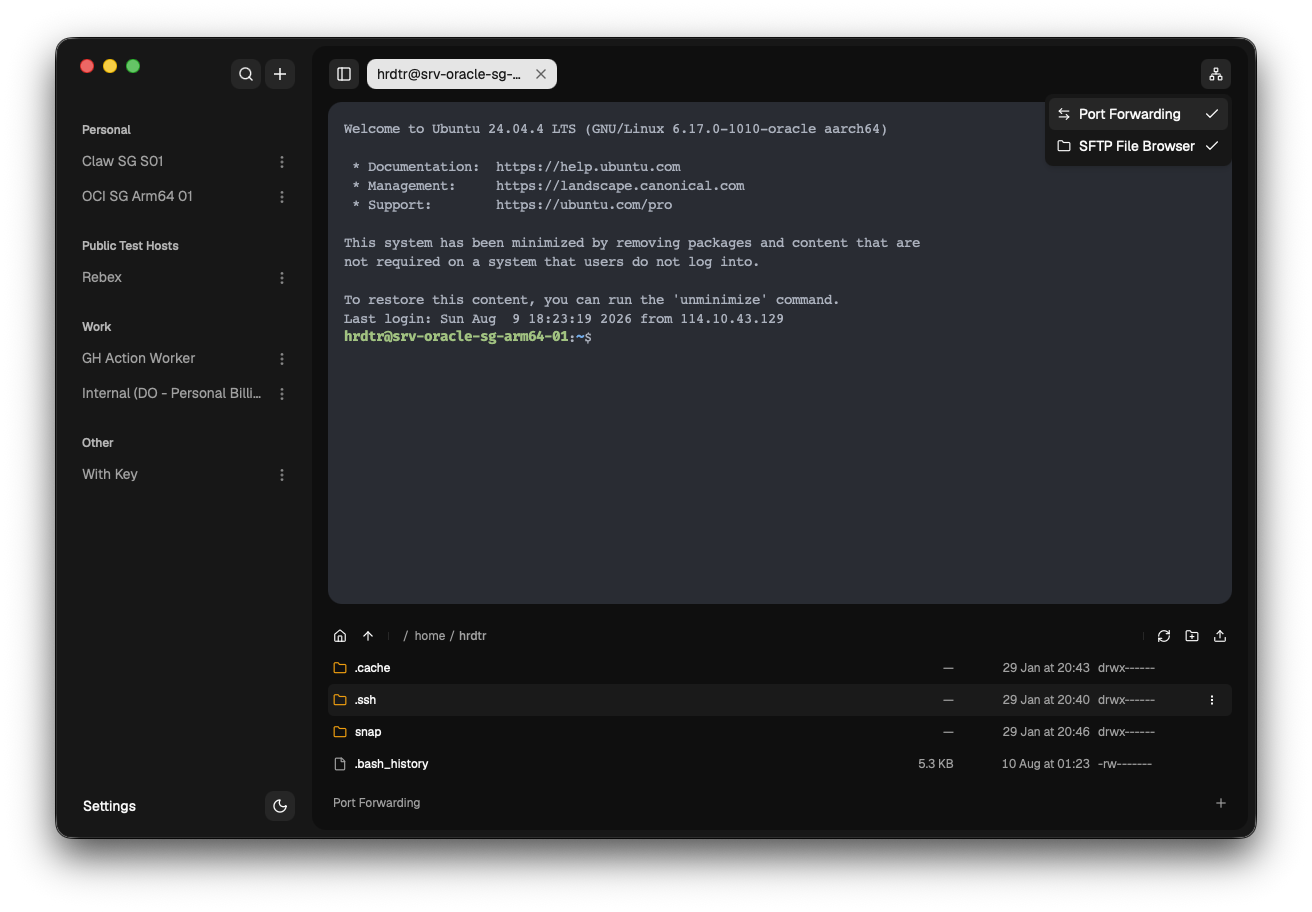The height and width of the screenshot is (912, 1312).
Task: Toggle Port Forwarding panel option
Action: pyautogui.click(x=1138, y=114)
